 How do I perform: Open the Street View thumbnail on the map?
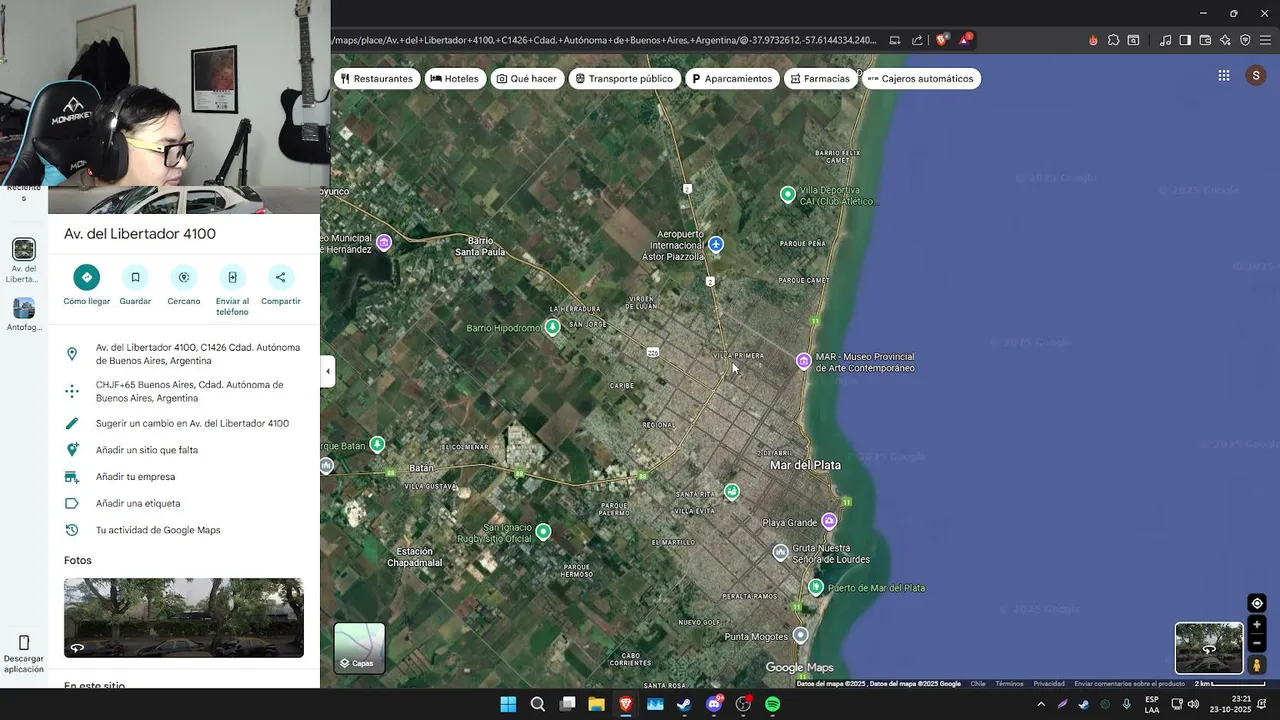pos(1209,648)
